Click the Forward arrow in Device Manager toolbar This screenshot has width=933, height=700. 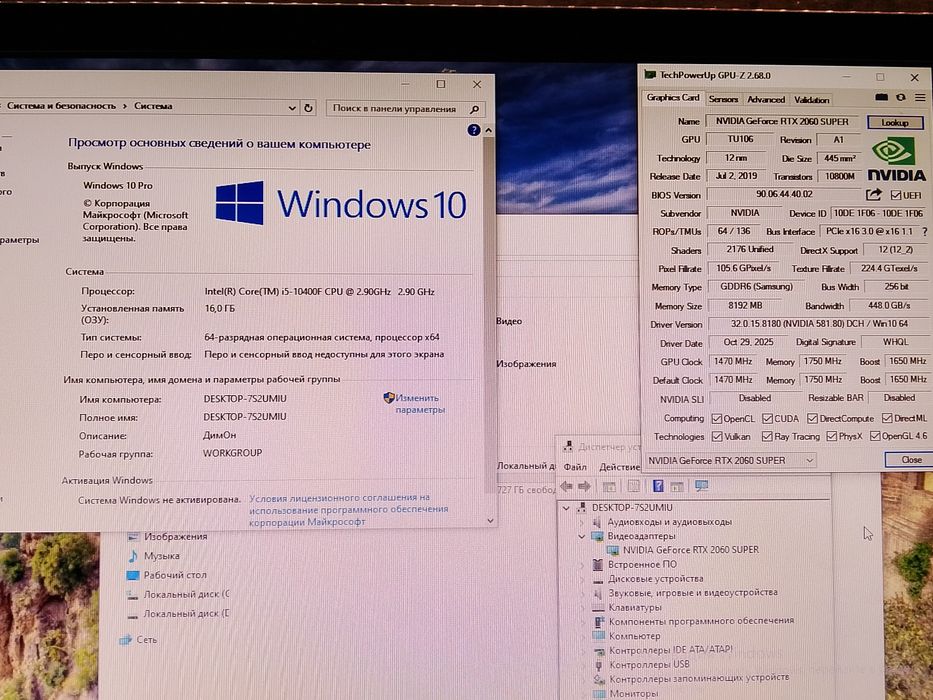(585, 486)
